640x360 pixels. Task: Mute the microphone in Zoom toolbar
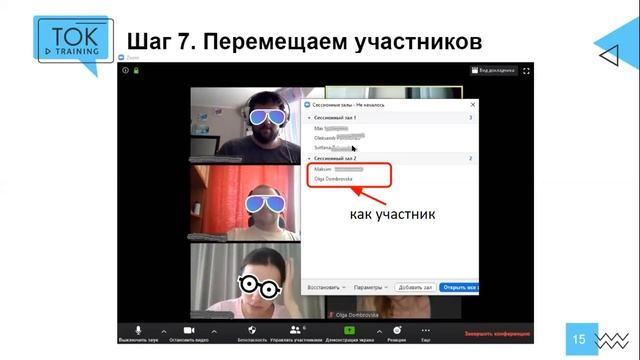[138, 333]
